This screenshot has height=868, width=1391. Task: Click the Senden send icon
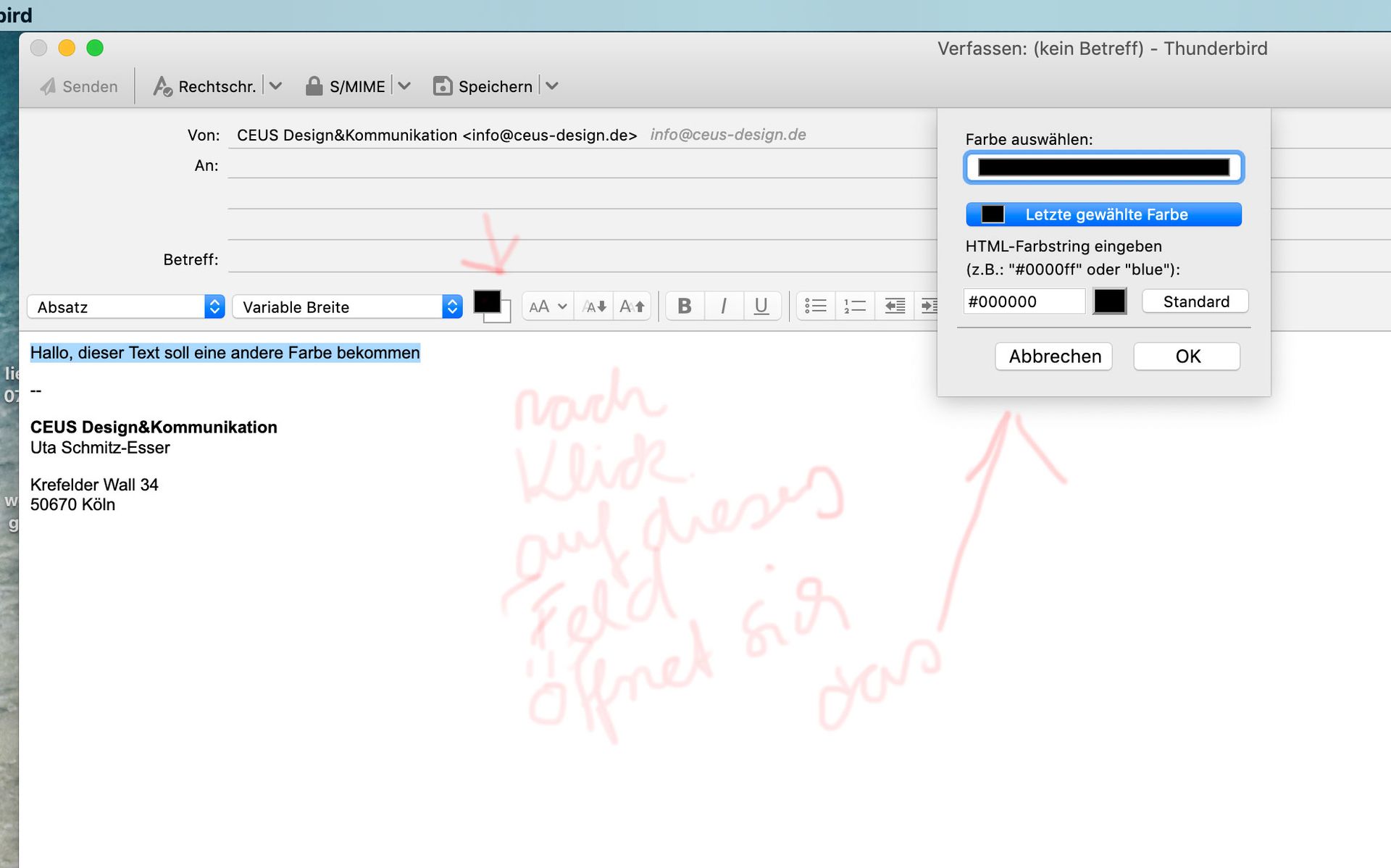(x=48, y=86)
